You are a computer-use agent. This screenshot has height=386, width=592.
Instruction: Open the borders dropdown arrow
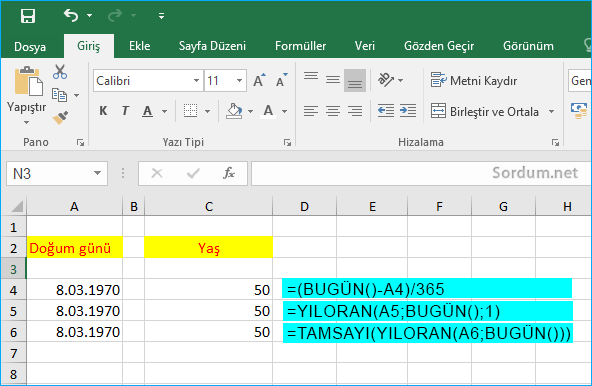click(x=207, y=111)
